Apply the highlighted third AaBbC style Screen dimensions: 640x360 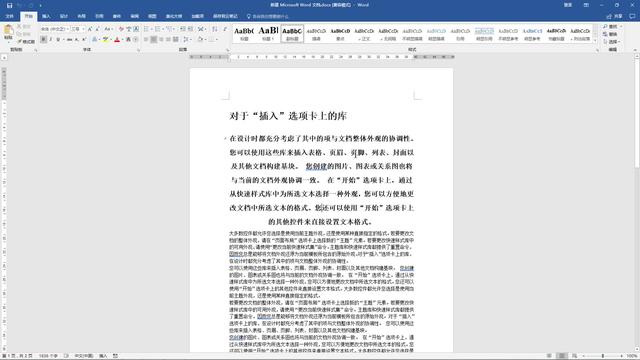click(292, 33)
